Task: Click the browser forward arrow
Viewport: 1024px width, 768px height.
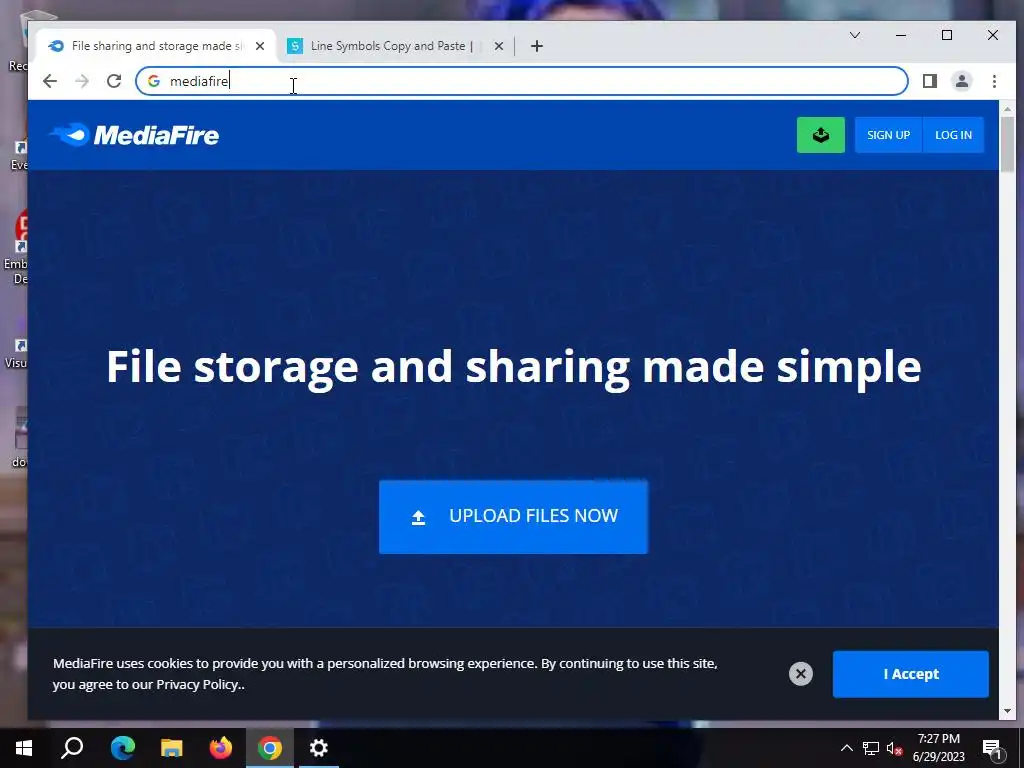Action: [82, 81]
